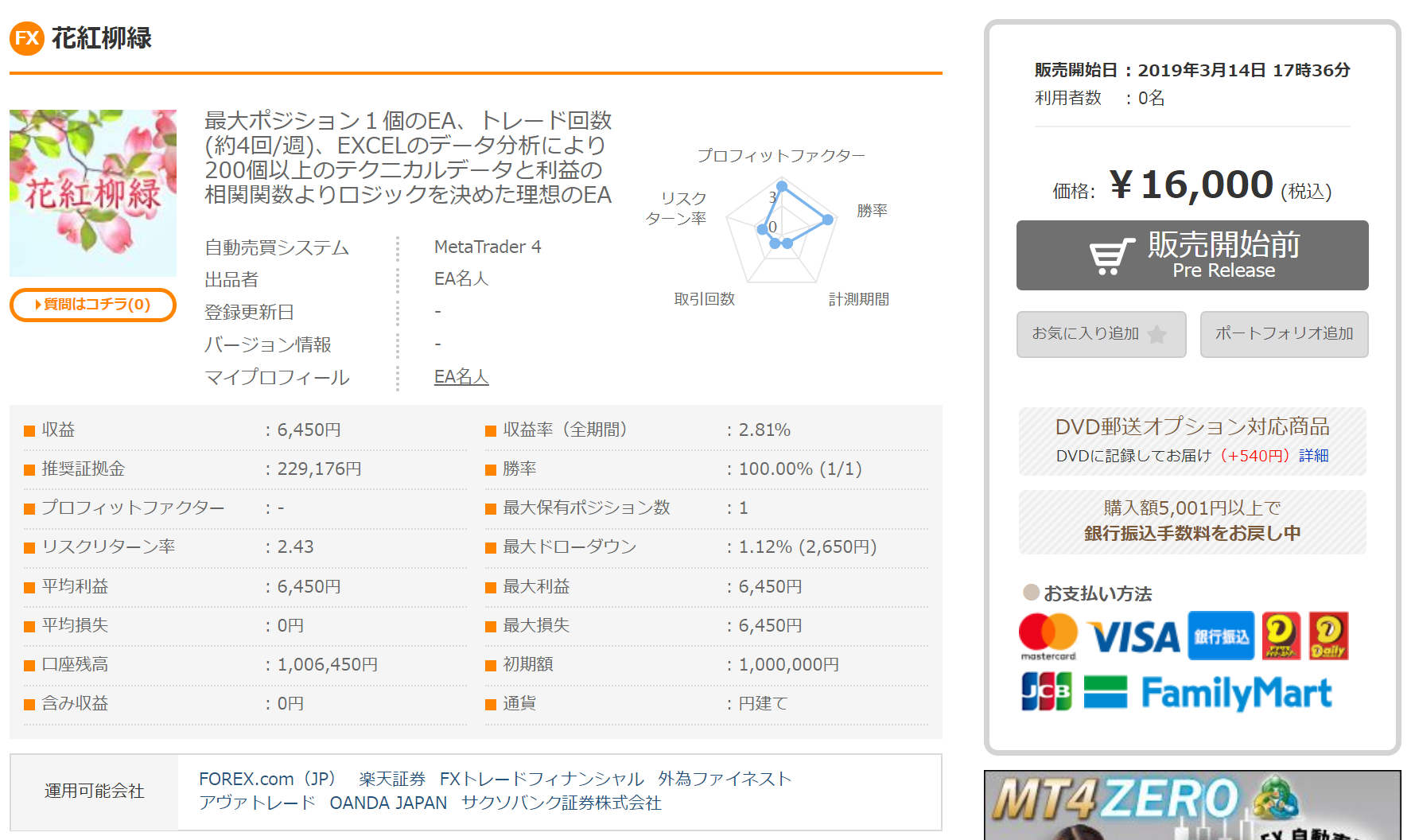
Task: Click the FamilyMart payment logo
Action: coord(1208,692)
